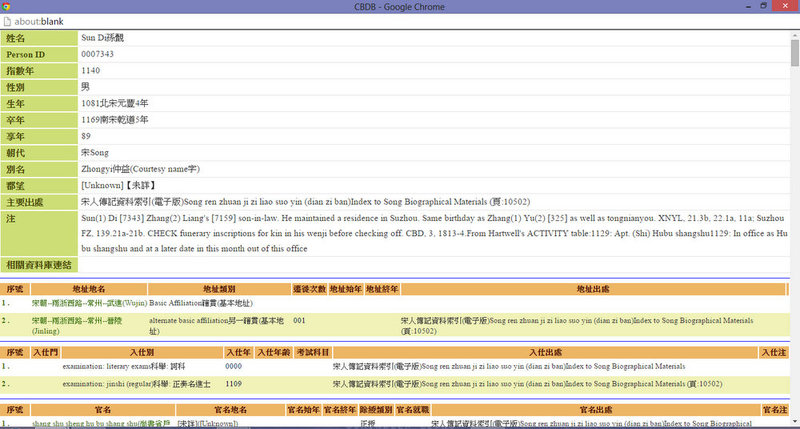Click entry year value 1109
Viewport: 800px width, 429px height.
click(233, 384)
